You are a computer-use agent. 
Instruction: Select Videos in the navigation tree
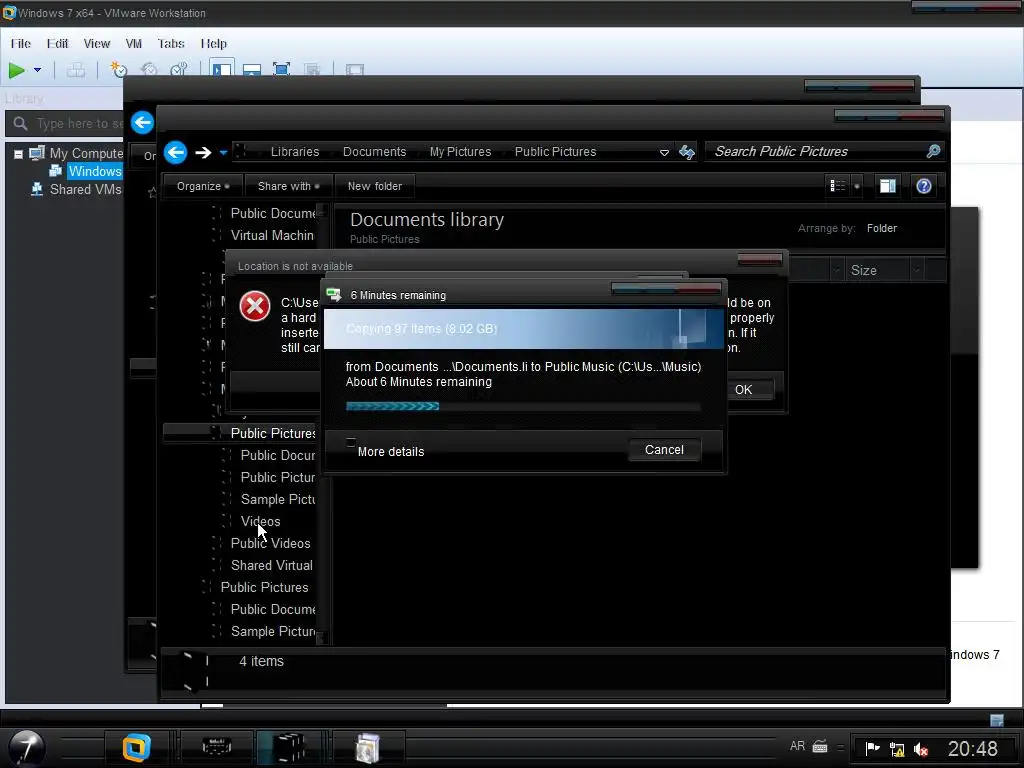pos(261,522)
